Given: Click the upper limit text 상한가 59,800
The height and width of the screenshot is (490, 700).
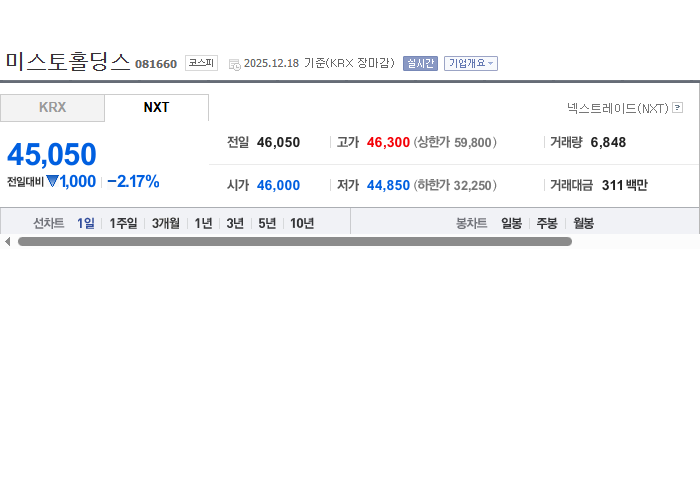Looking at the screenshot, I should [x=455, y=142].
